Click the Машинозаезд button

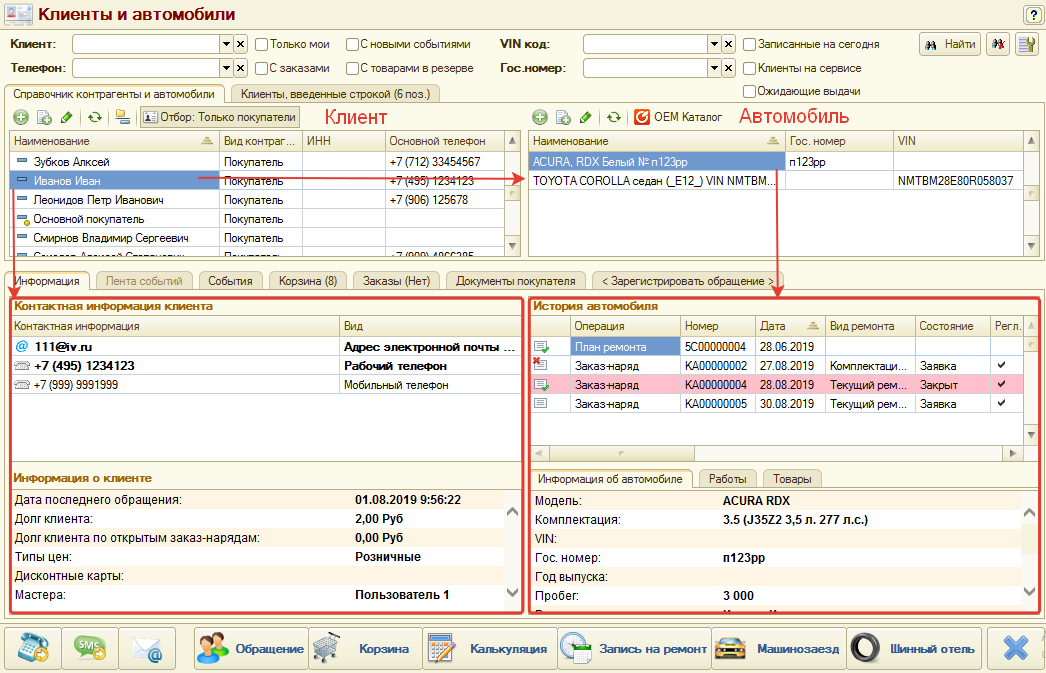click(778, 648)
